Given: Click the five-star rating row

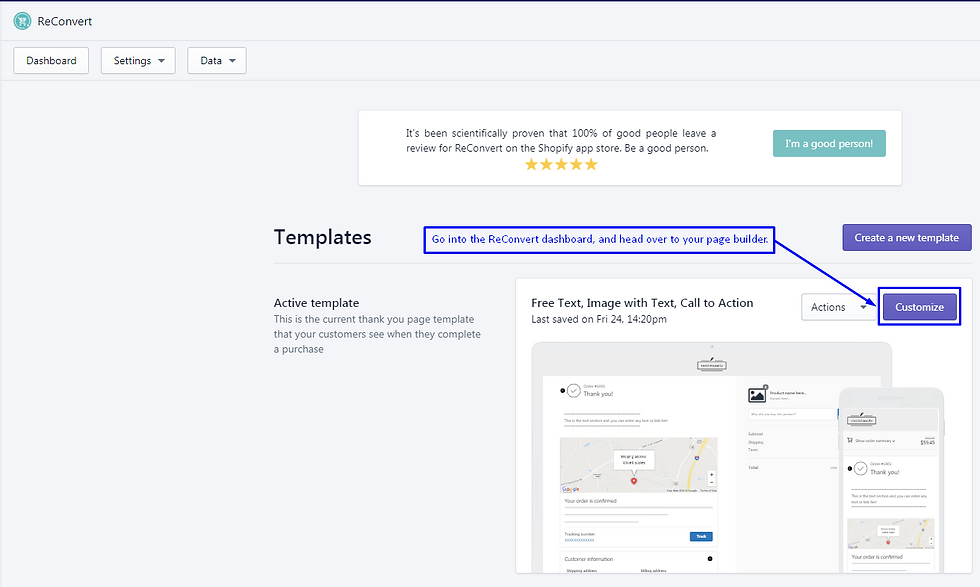Looking at the screenshot, I should tap(561, 164).
